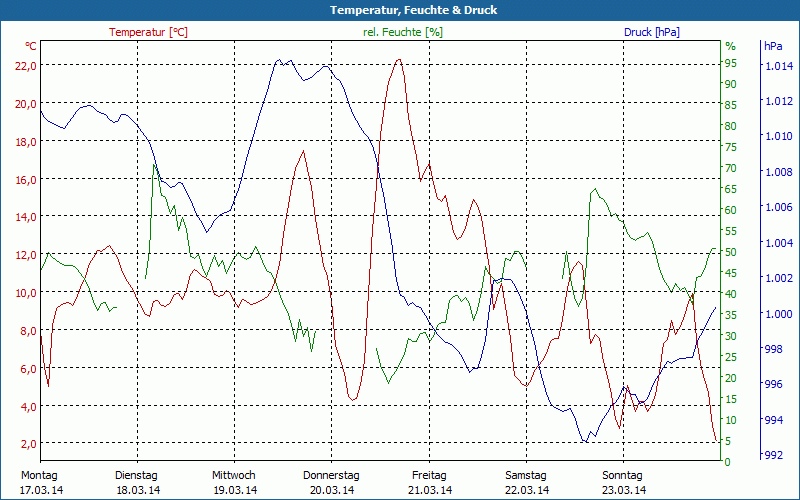The height and width of the screenshot is (500, 800).
Task: Click the 992 pressure axis value
Action: click(774, 456)
